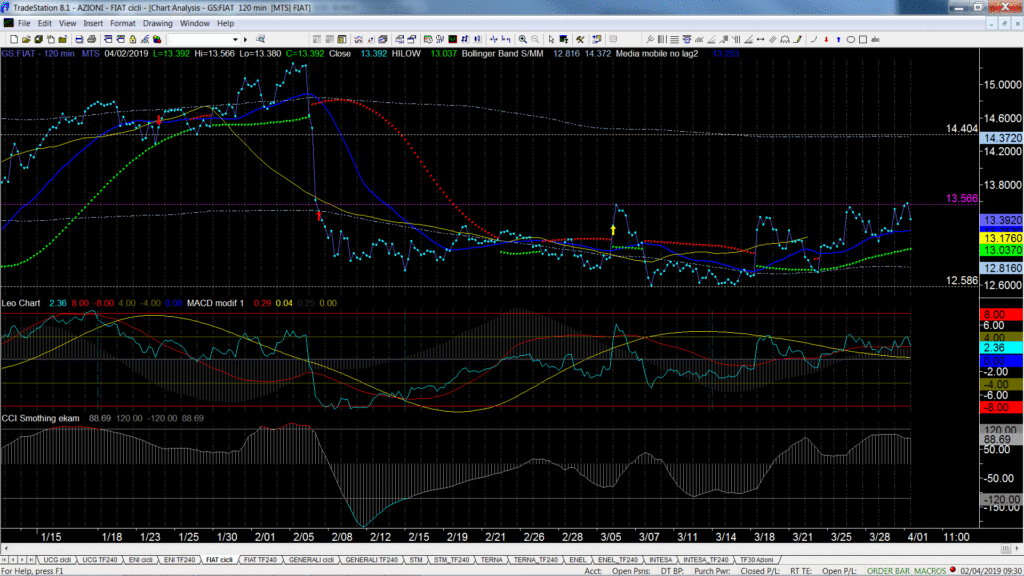Select the pencil drawing tool
Image resolution: width=1024 pixels, height=576 pixels.
pyautogui.click(x=797, y=39)
